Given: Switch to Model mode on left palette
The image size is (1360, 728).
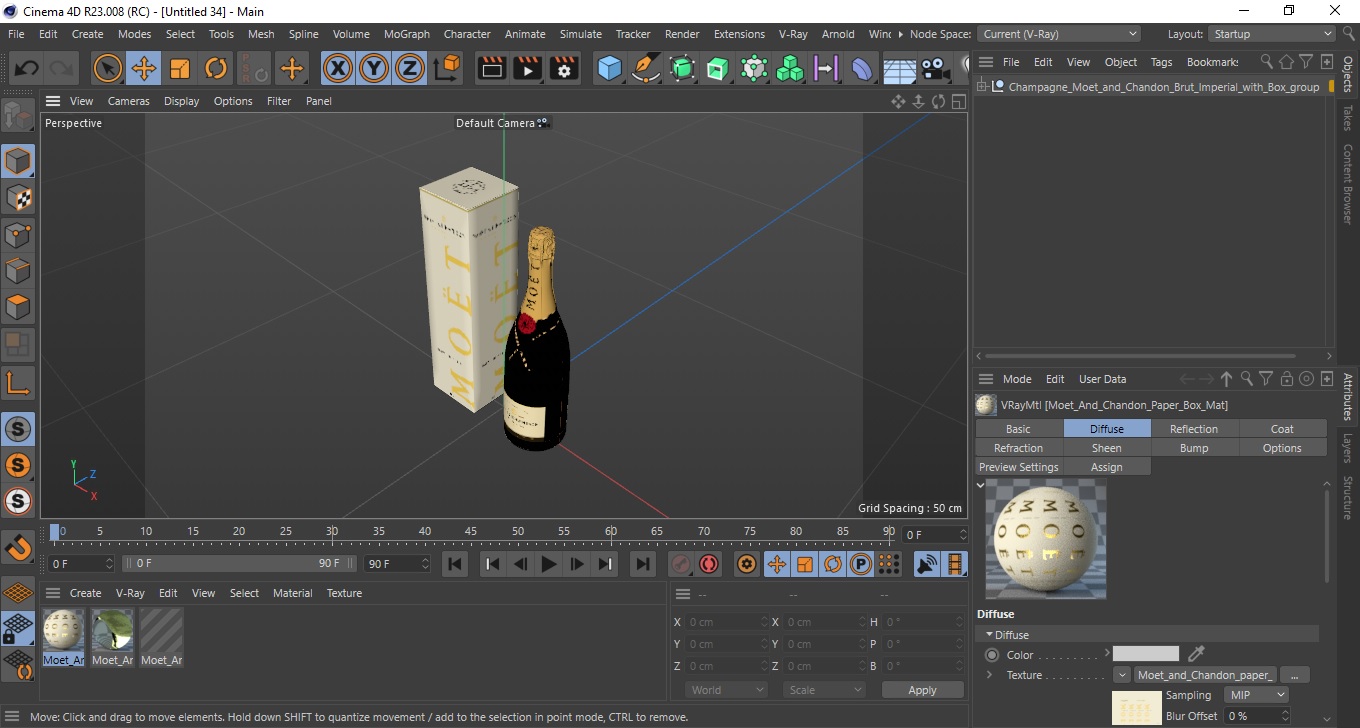Looking at the screenshot, I should [18, 161].
